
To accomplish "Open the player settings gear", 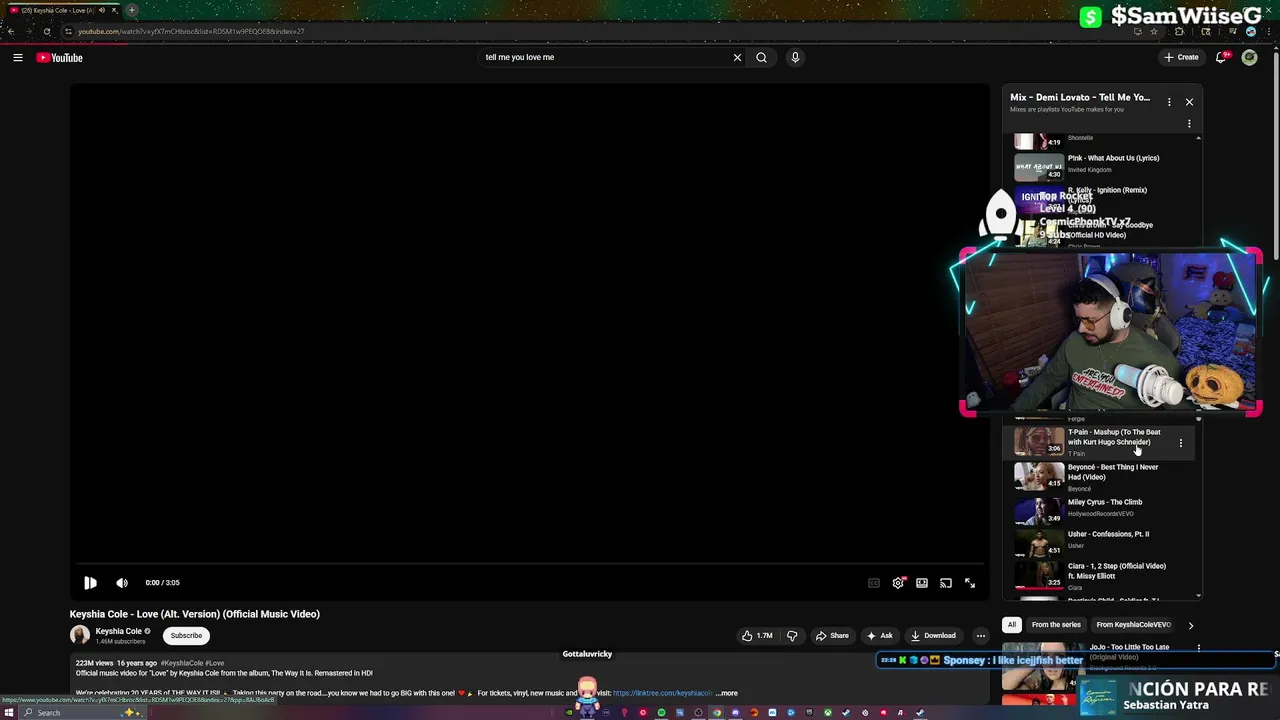I will [x=898, y=583].
